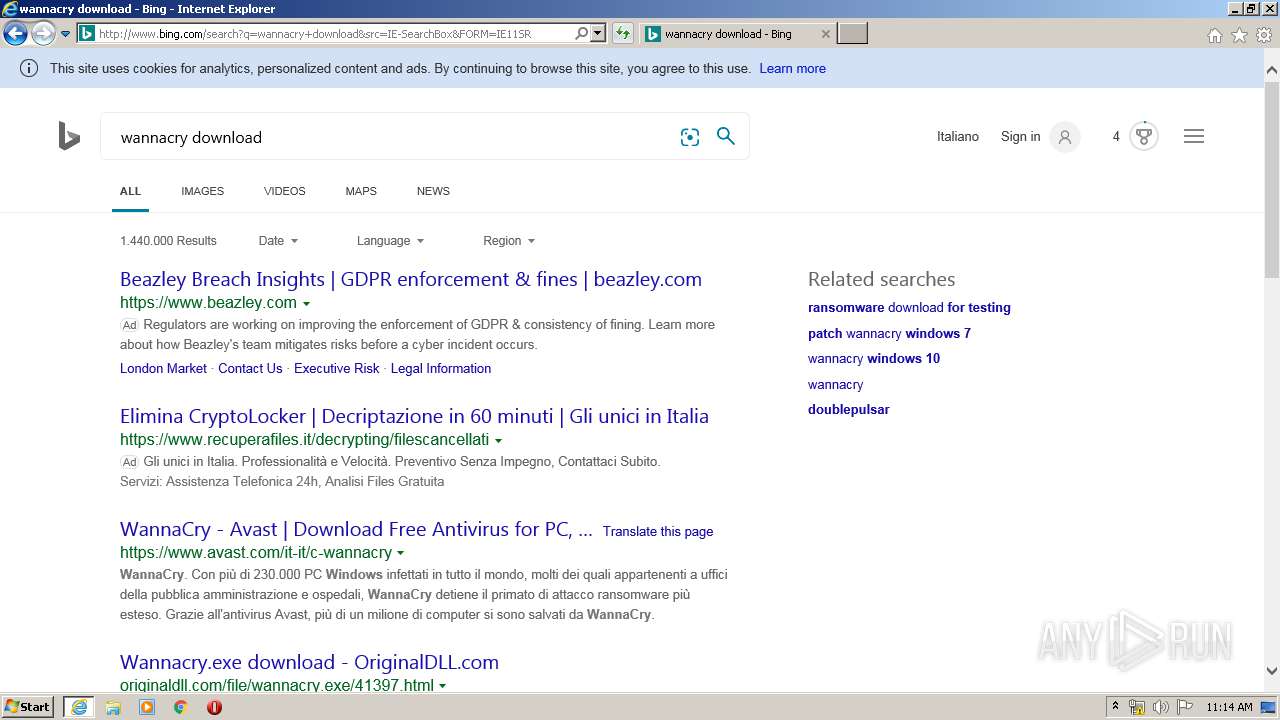Open the Rewards trophy icon
The image size is (1280, 720).
1144,137
